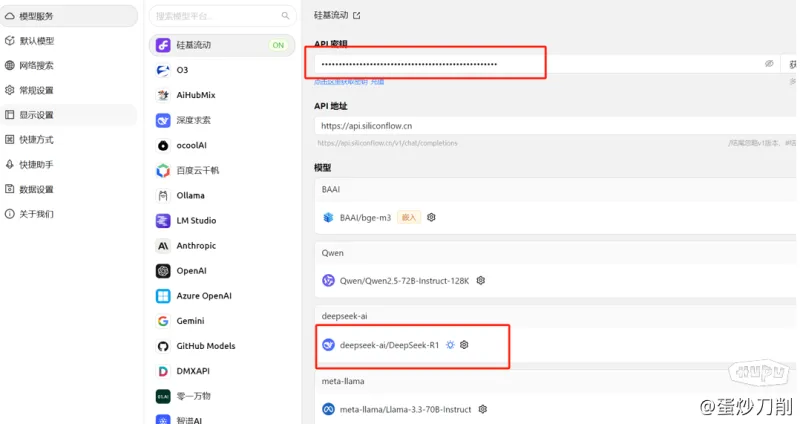Viewport: 800px width, 424px height.
Task: Click the gear icon next to 常规设置
Action: click(10, 90)
